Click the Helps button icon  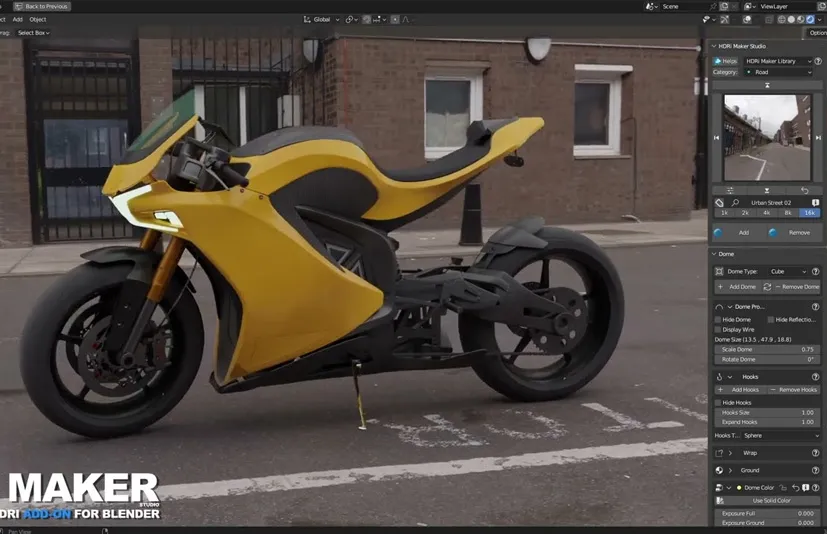pos(718,61)
